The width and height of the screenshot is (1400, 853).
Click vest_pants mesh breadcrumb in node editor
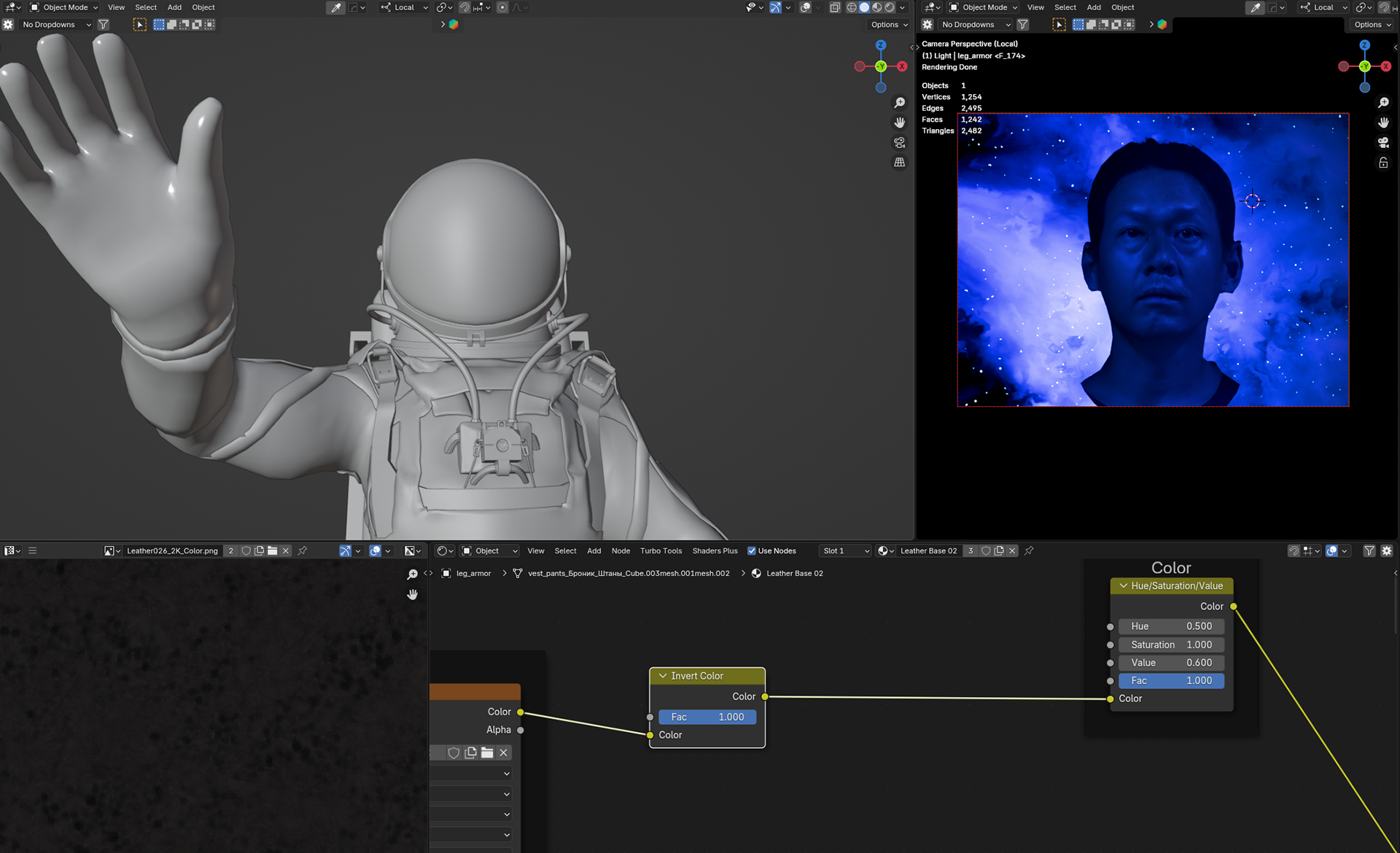629,573
